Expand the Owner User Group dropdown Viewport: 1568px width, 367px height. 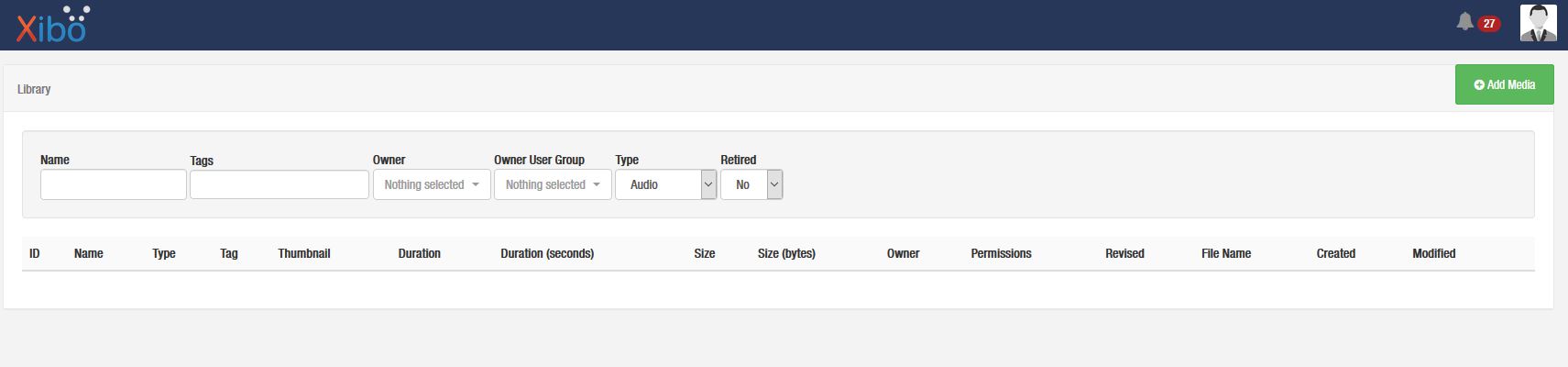[x=553, y=184]
